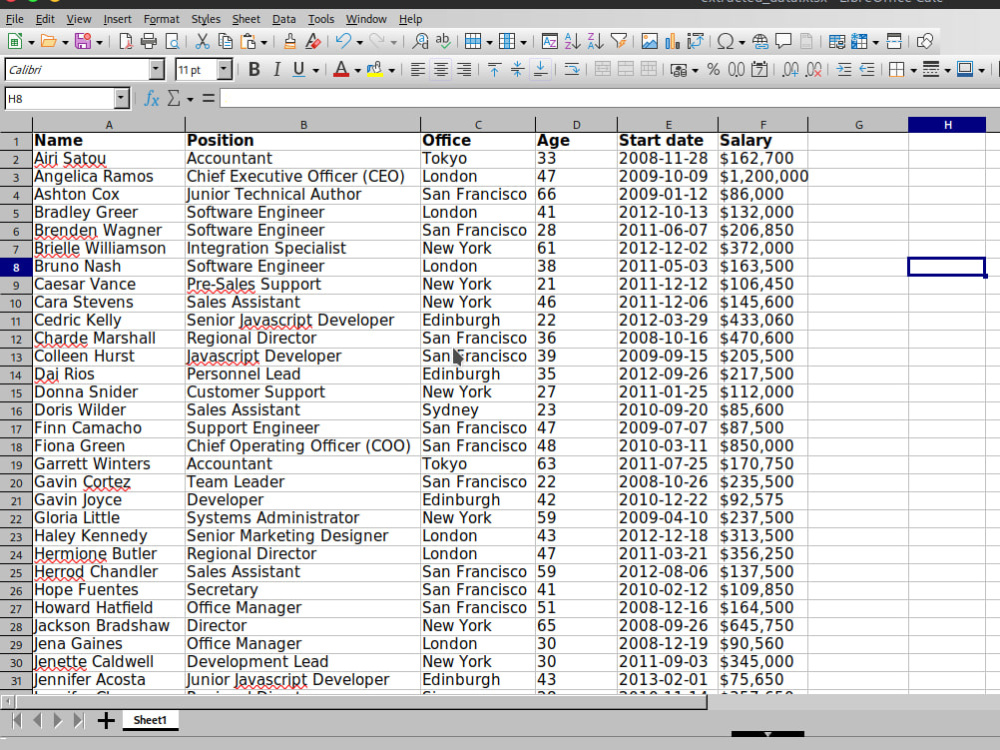Click the Undo arrow

pos(343,42)
